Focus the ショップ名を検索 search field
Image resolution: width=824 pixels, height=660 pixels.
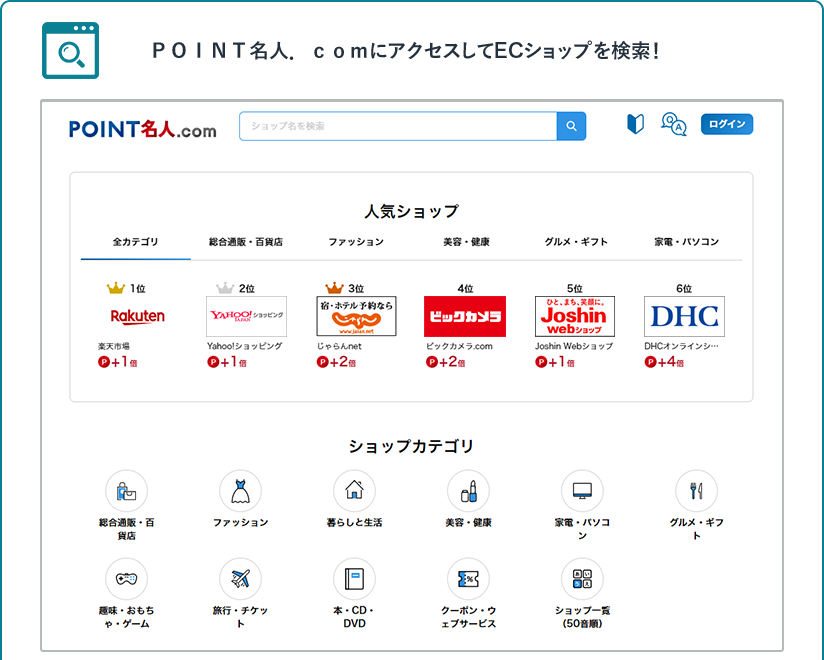tap(397, 126)
